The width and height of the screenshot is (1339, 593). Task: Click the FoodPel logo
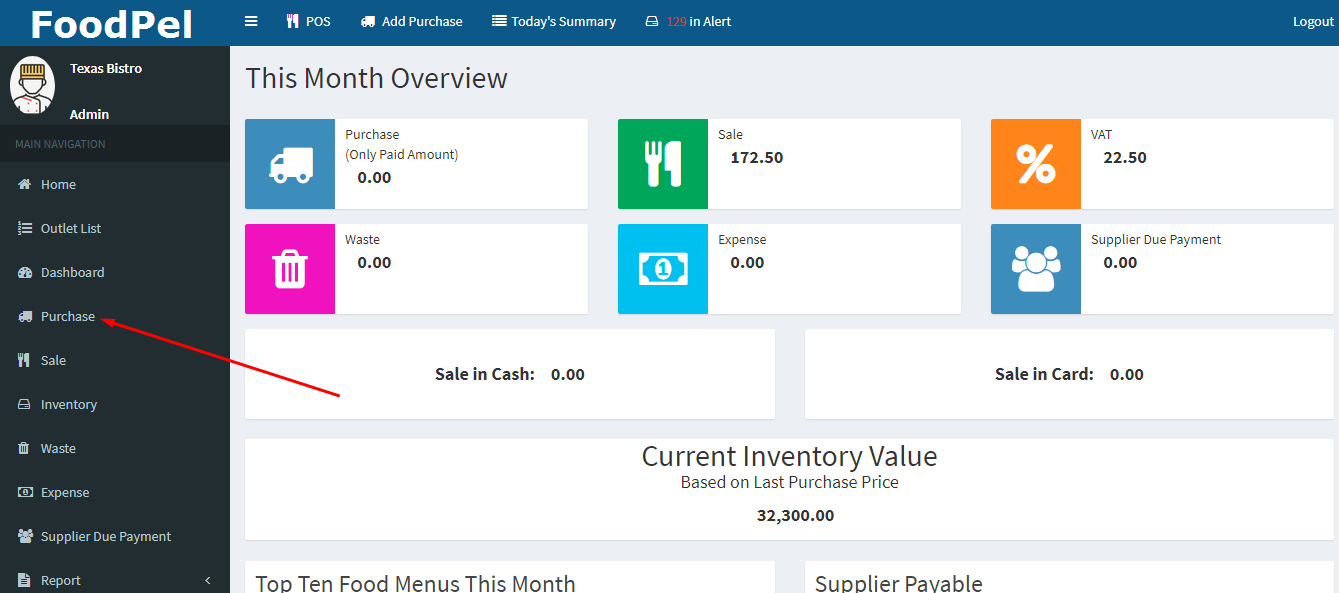pyautogui.click(x=111, y=23)
